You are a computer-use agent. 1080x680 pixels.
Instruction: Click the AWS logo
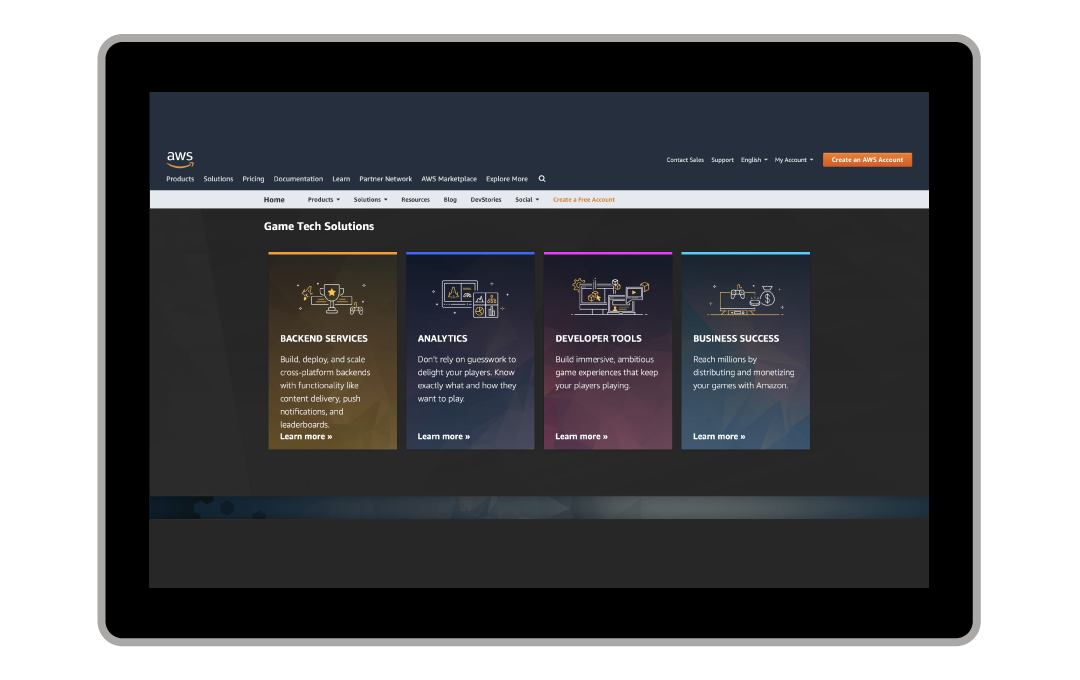pyautogui.click(x=180, y=159)
